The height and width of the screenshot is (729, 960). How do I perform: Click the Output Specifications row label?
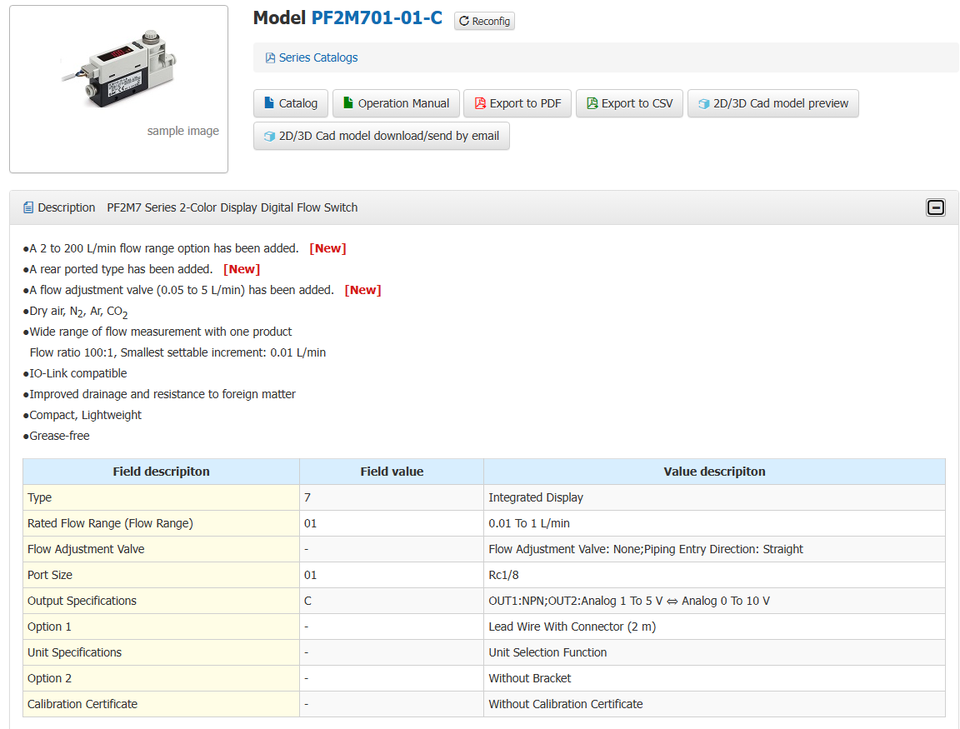[82, 601]
